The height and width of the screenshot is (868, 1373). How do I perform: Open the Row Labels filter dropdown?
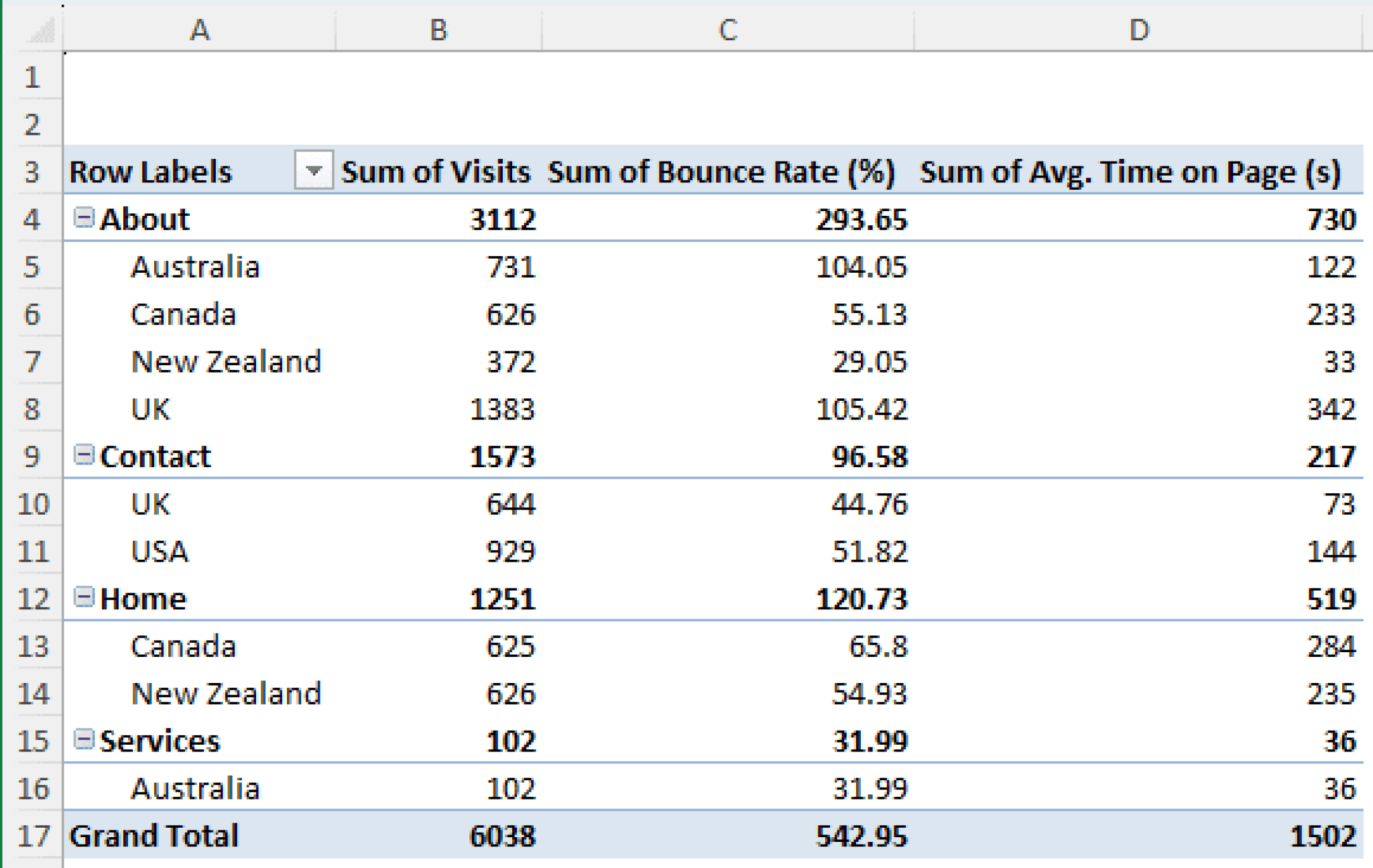tap(313, 172)
